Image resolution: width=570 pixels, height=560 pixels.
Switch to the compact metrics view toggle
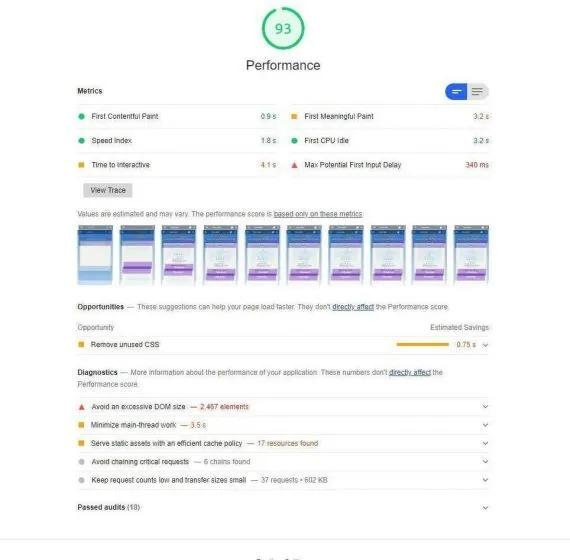pos(456,92)
